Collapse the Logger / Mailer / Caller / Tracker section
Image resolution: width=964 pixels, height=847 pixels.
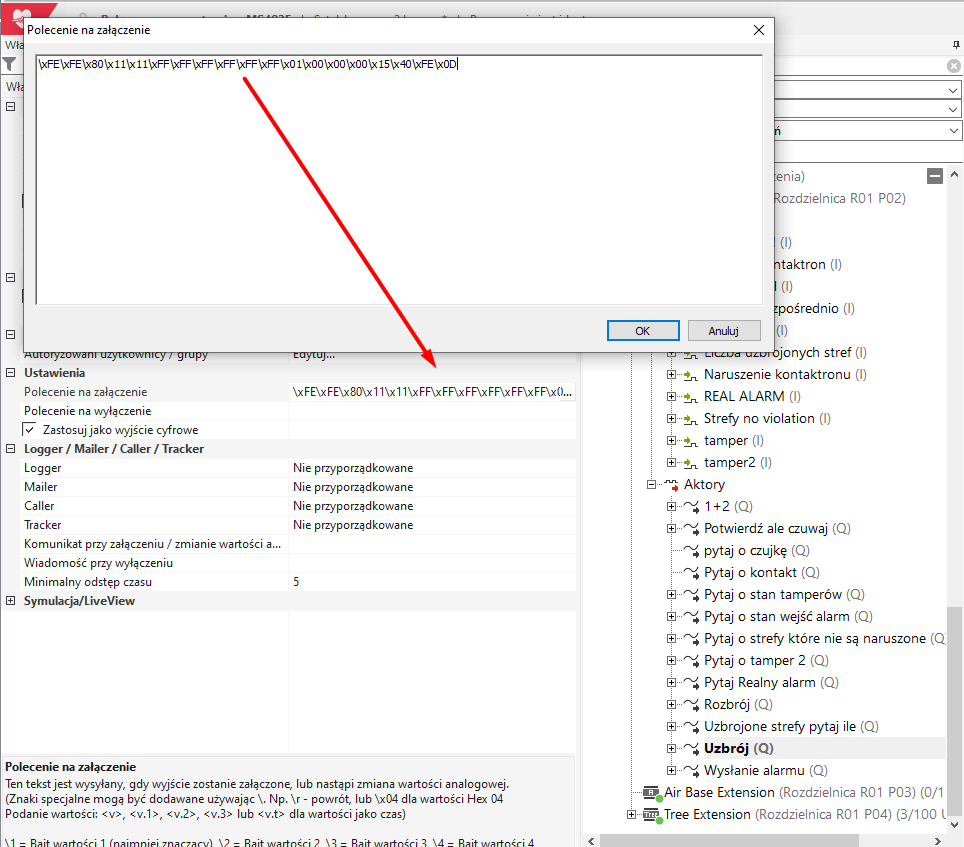(x=11, y=449)
